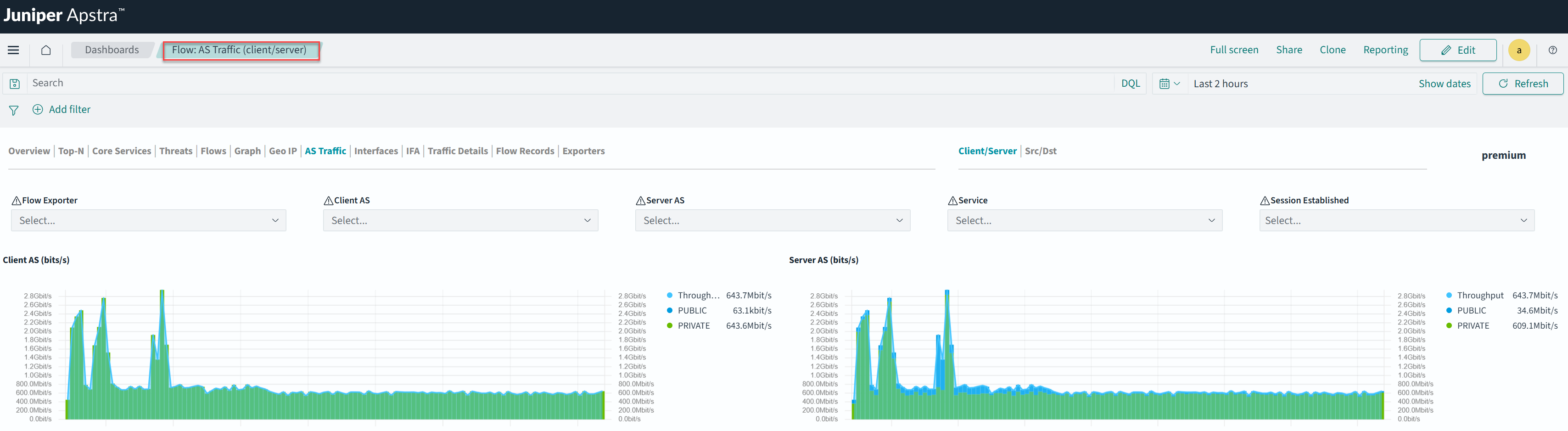Switch to the Geo IP tab
The height and width of the screenshot is (431, 1568).
[282, 151]
